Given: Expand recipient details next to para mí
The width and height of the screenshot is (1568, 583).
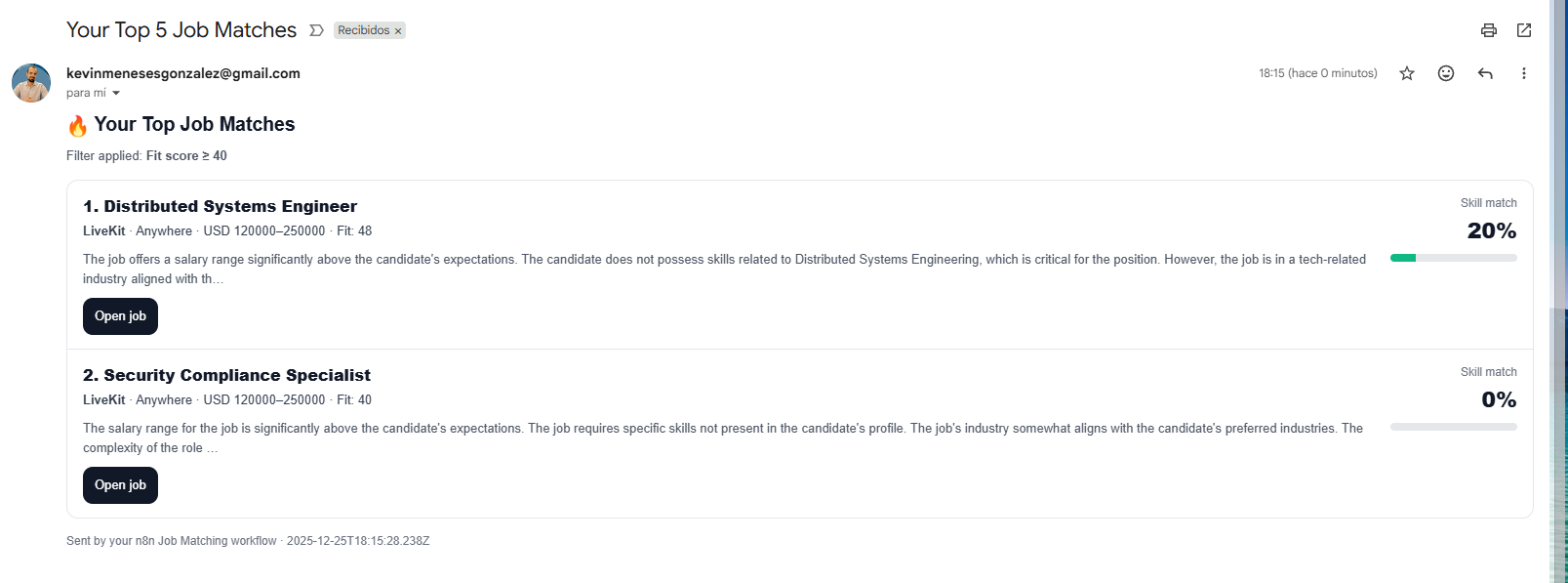Looking at the screenshot, I should tap(116, 93).
